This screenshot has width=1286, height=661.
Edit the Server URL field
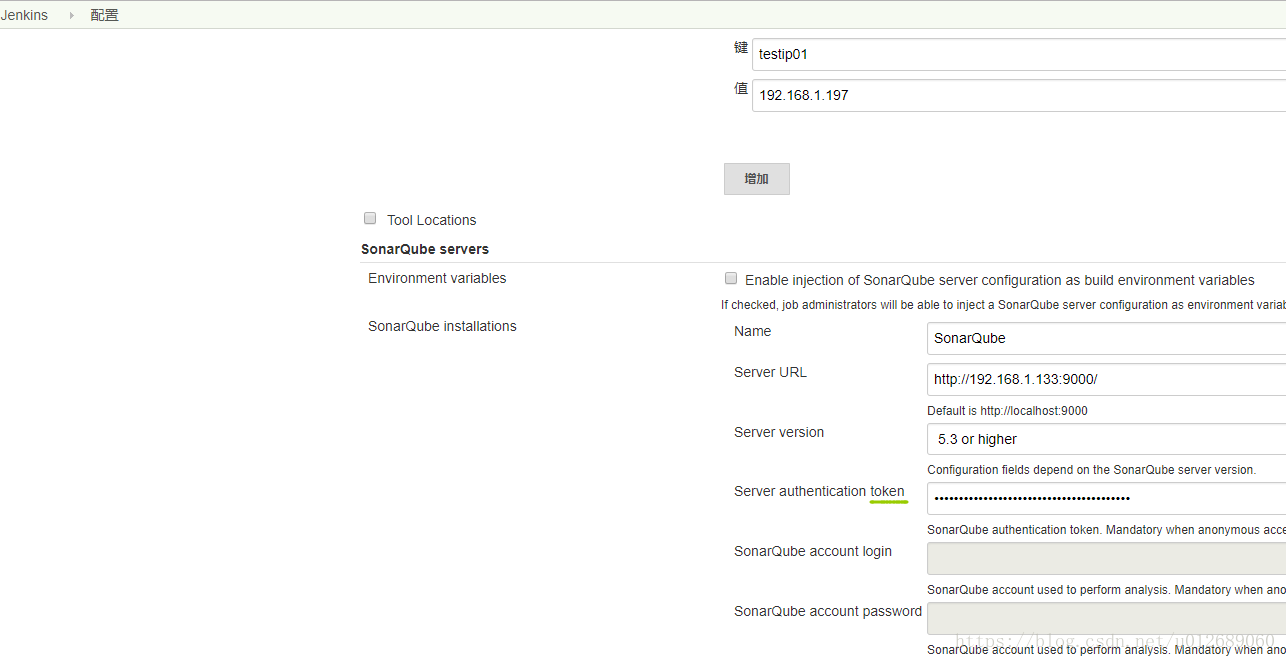pos(1106,379)
